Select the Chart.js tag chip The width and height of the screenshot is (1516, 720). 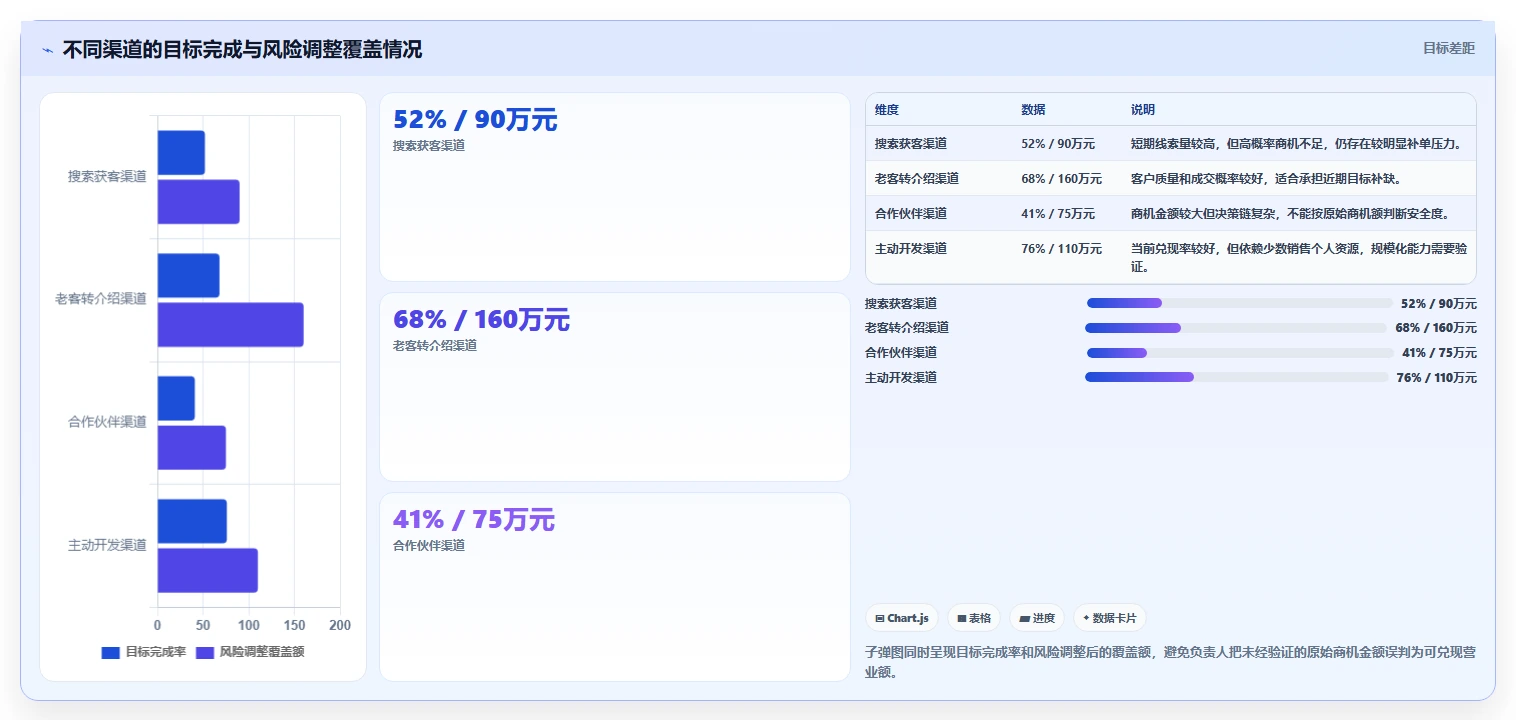[902, 618]
